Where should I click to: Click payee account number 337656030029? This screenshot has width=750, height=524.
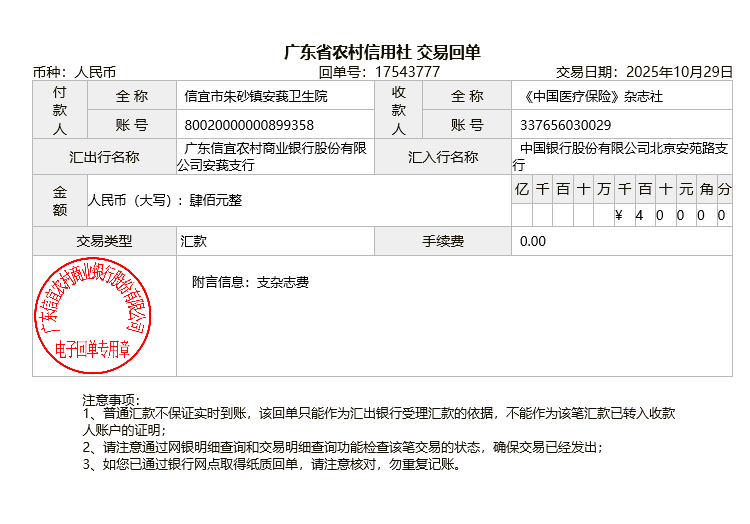coord(566,125)
